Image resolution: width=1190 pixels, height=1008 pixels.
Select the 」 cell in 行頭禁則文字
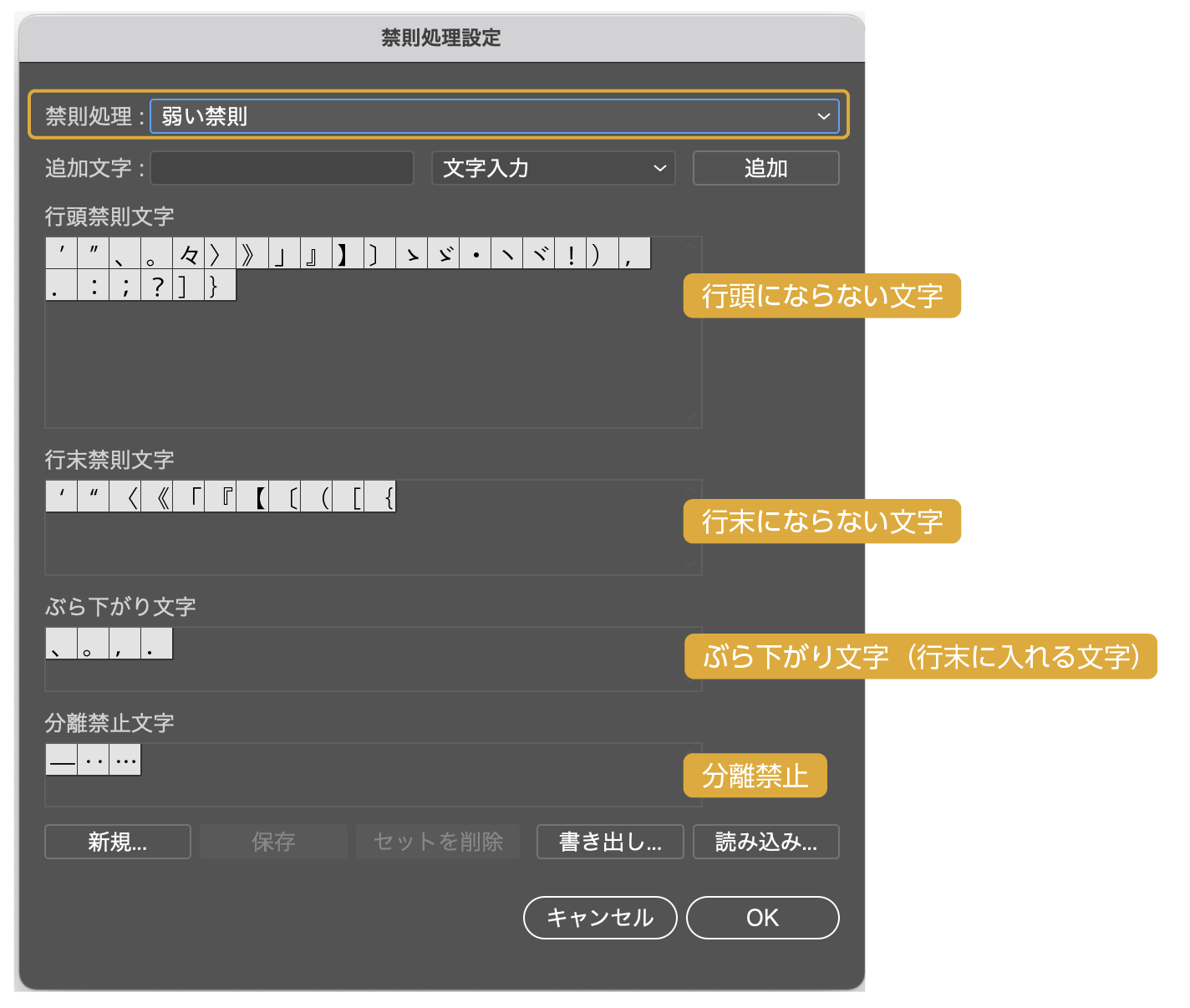284,253
